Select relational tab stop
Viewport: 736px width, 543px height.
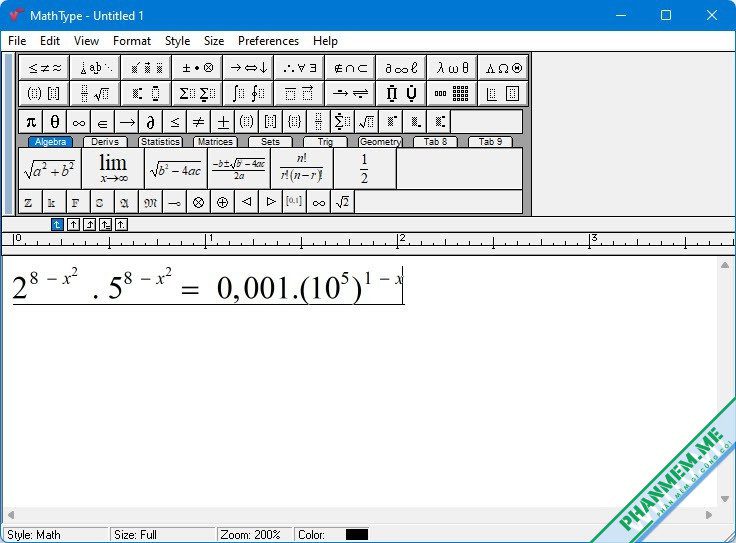click(105, 225)
